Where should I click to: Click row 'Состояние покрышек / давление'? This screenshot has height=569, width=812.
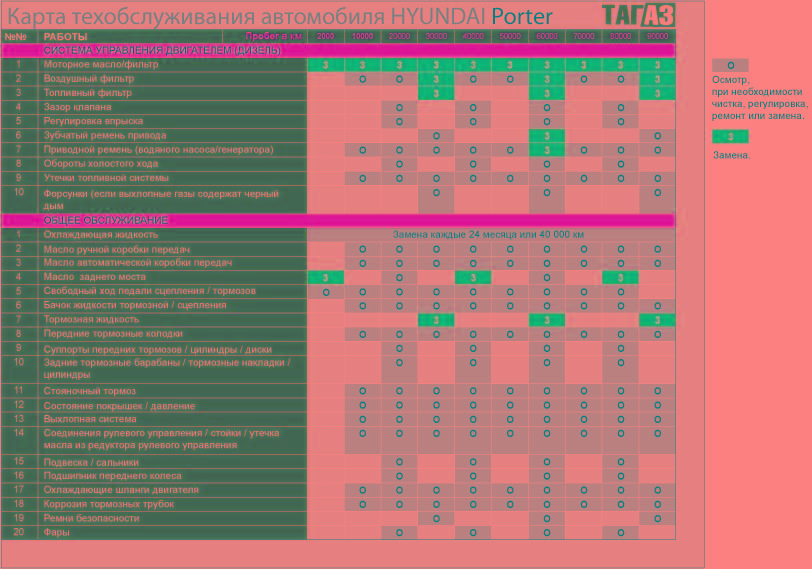pos(339,405)
